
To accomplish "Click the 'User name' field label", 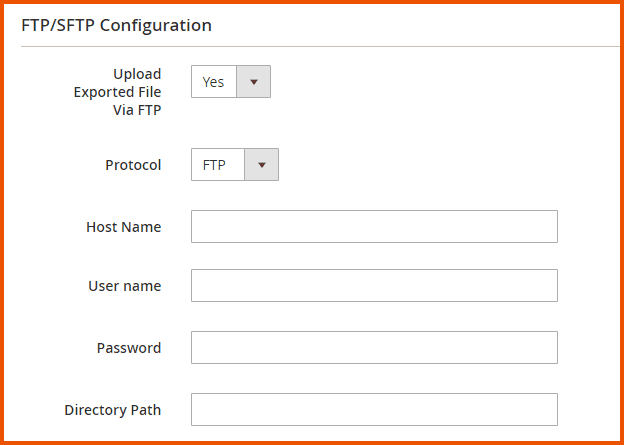I will tap(125, 286).
